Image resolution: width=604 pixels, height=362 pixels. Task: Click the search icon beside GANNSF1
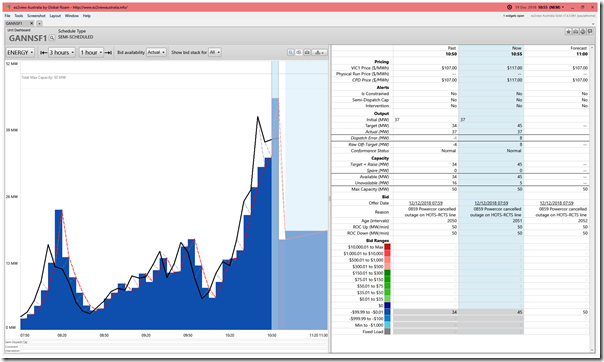coord(52,38)
